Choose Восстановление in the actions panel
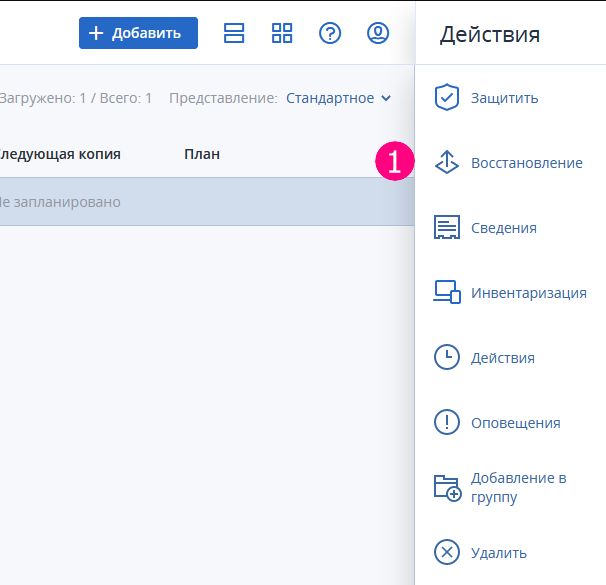 coord(527,163)
